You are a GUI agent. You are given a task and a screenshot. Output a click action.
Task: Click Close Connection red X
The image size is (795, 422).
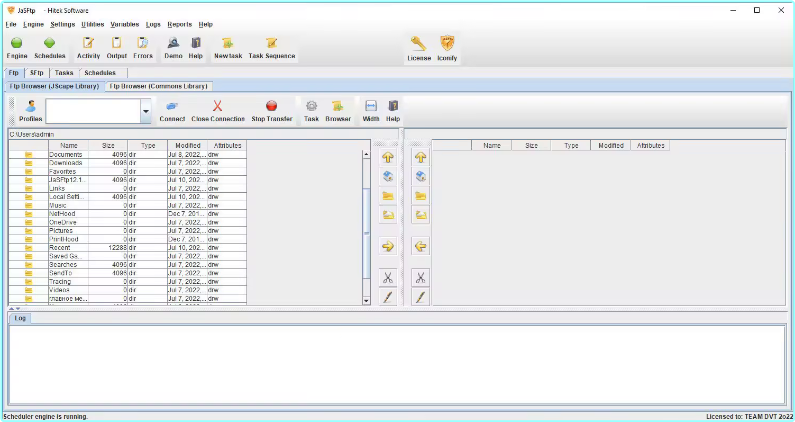tap(218, 111)
